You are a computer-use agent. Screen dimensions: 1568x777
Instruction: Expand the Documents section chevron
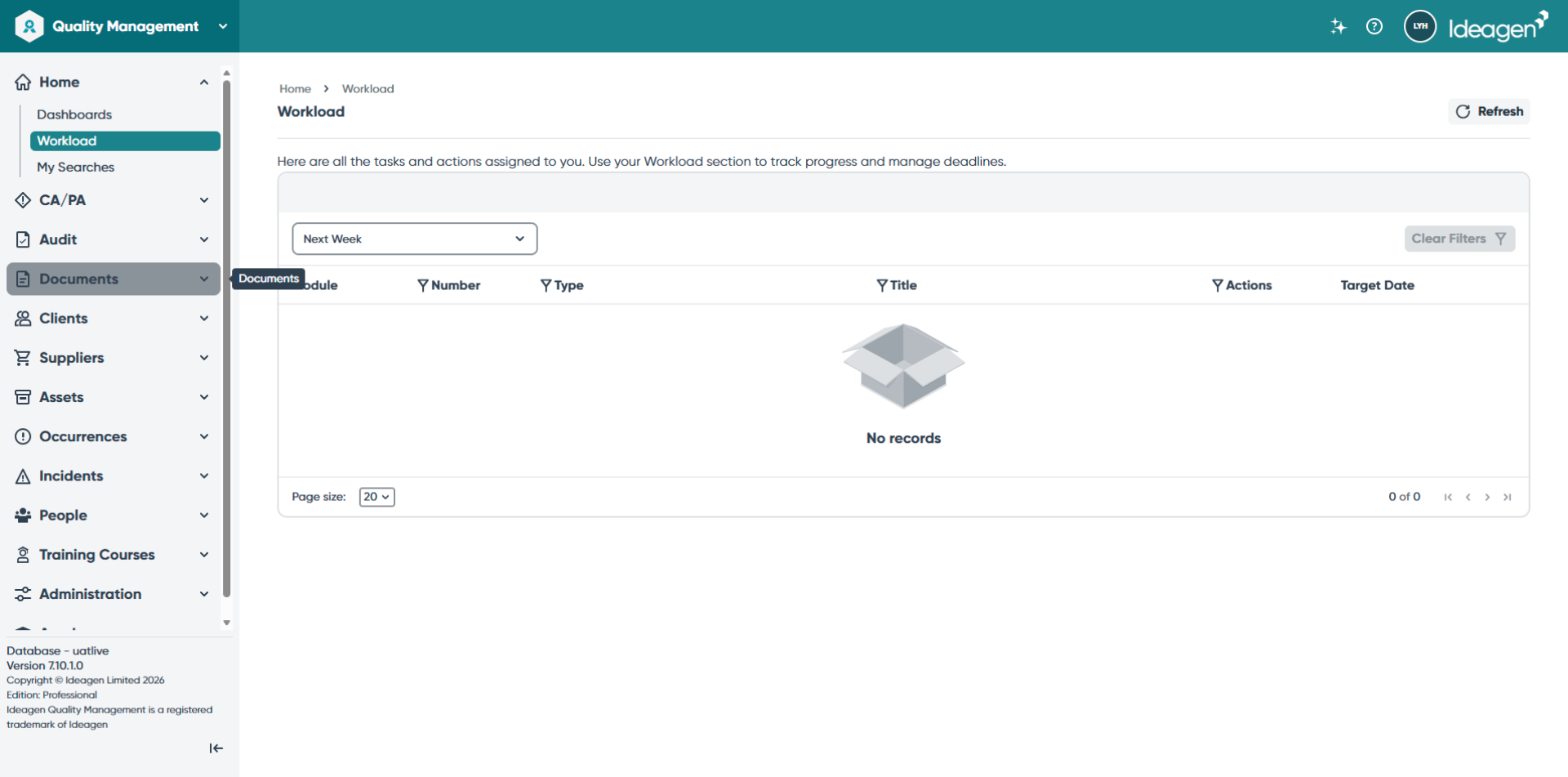click(x=204, y=279)
